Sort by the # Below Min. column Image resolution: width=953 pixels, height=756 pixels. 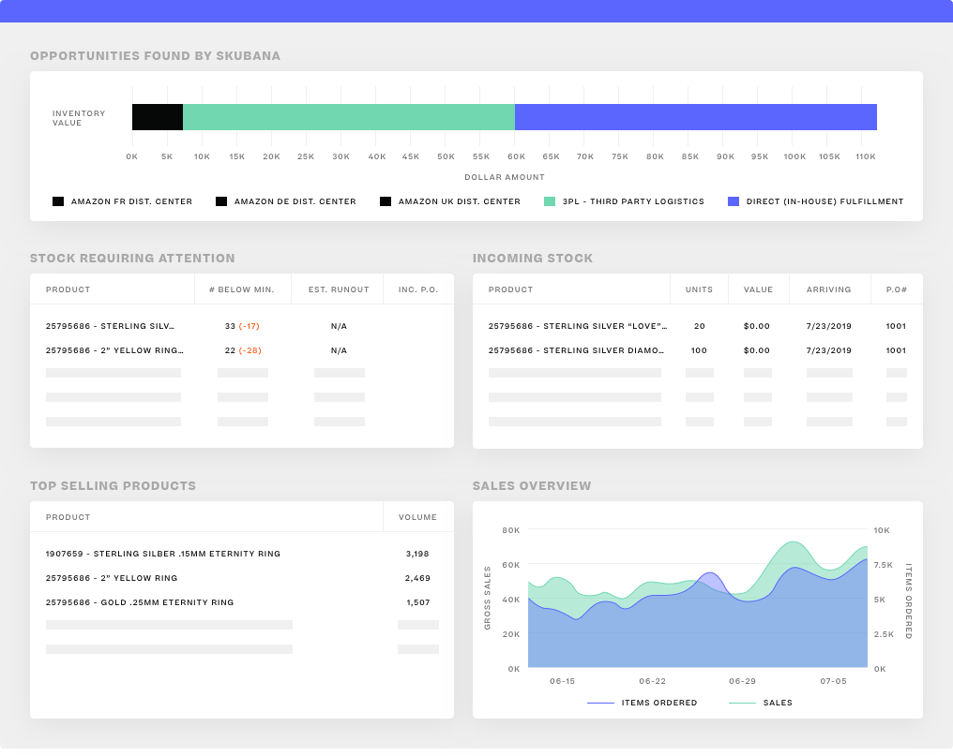(242, 289)
